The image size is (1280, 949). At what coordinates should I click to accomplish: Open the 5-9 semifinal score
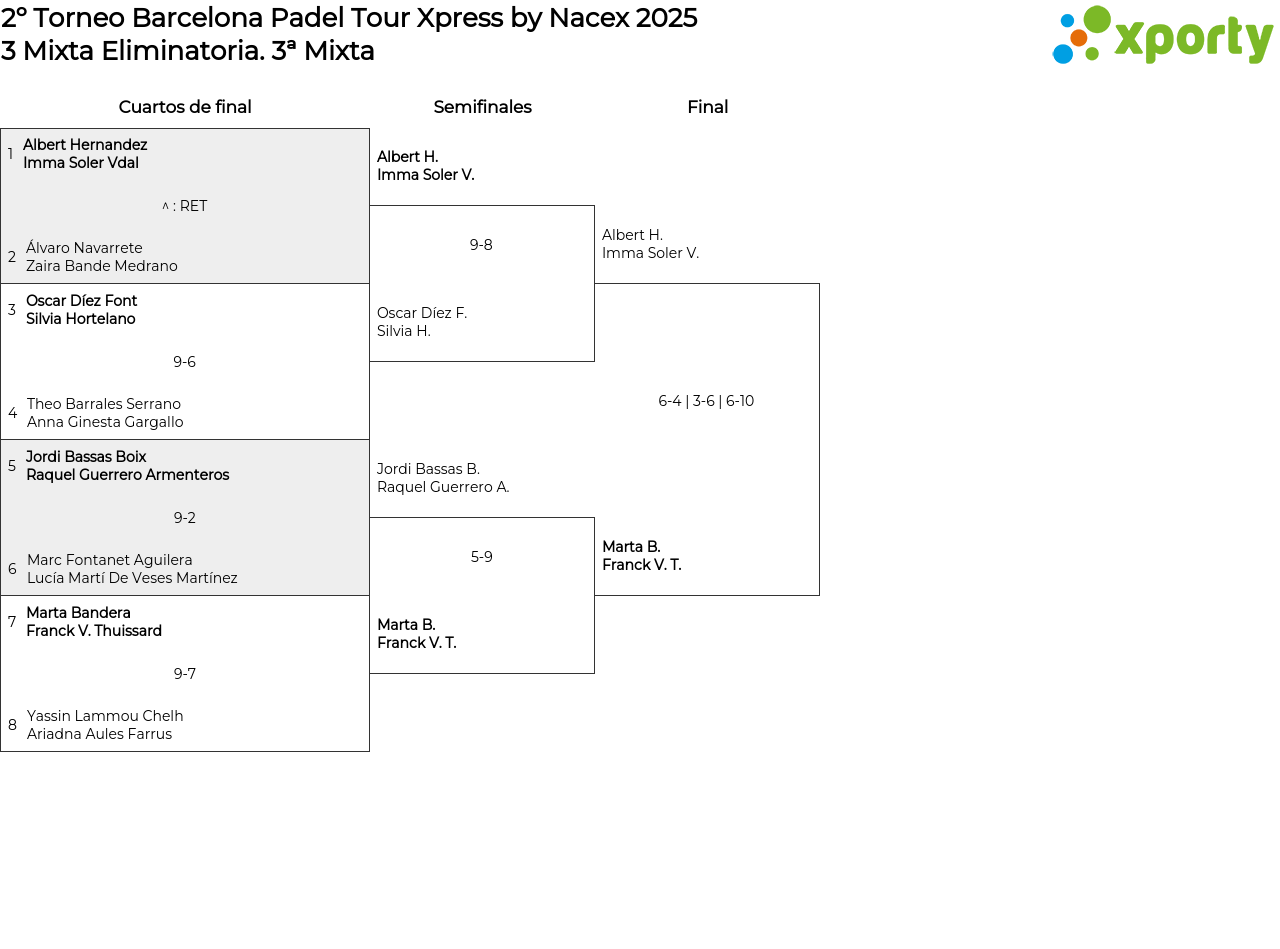(481, 557)
